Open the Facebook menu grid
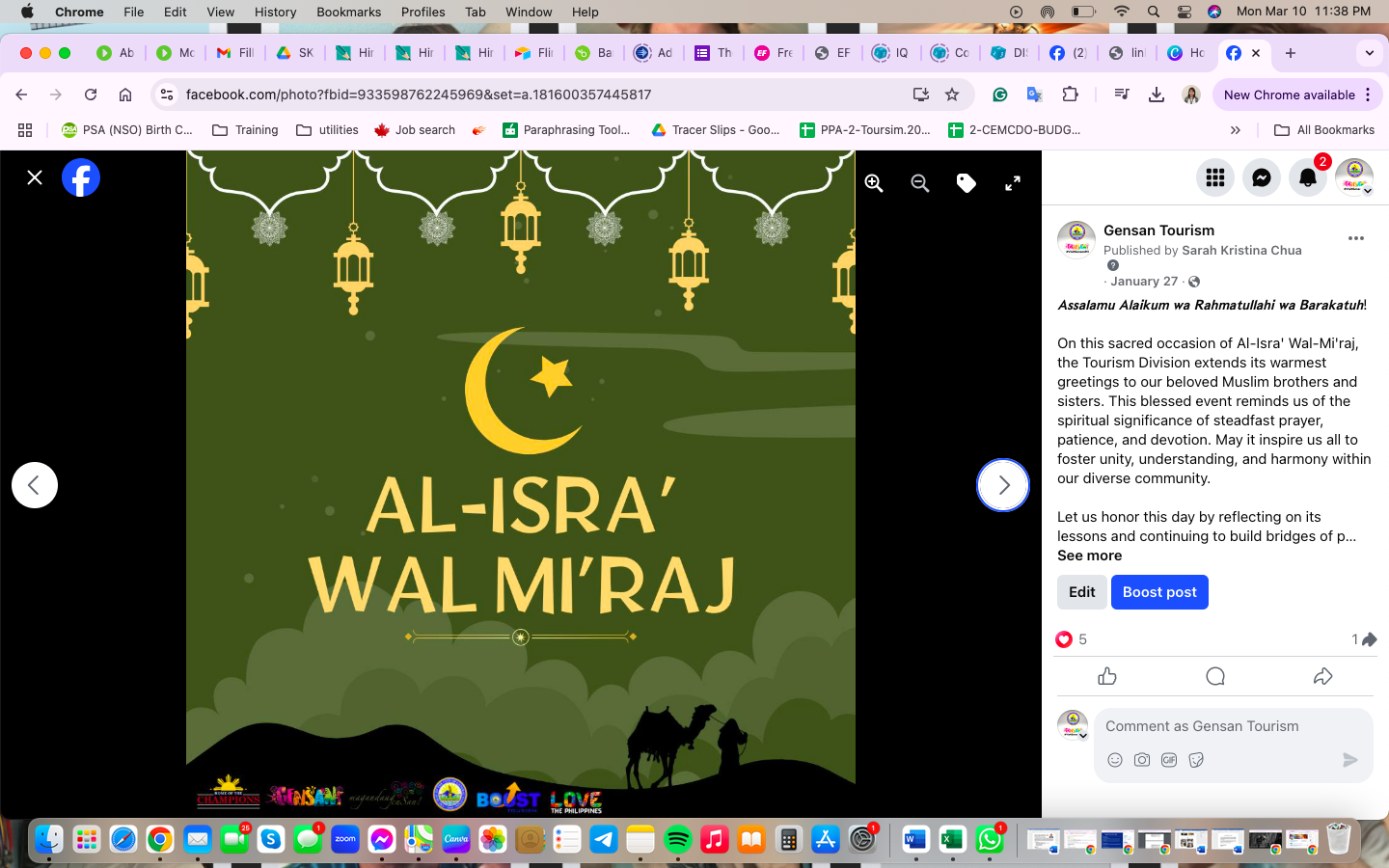This screenshot has width=1389, height=868. pos(1215,177)
